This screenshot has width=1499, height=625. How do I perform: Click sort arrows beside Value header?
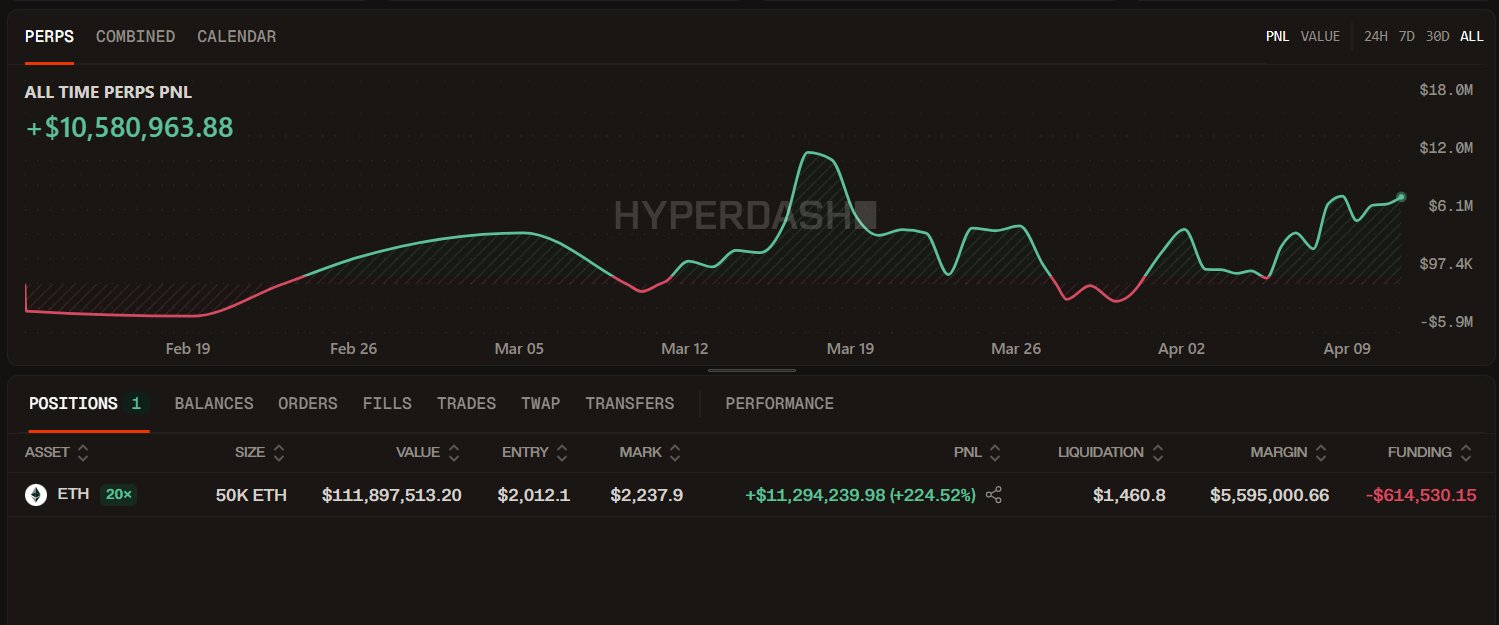coord(454,453)
